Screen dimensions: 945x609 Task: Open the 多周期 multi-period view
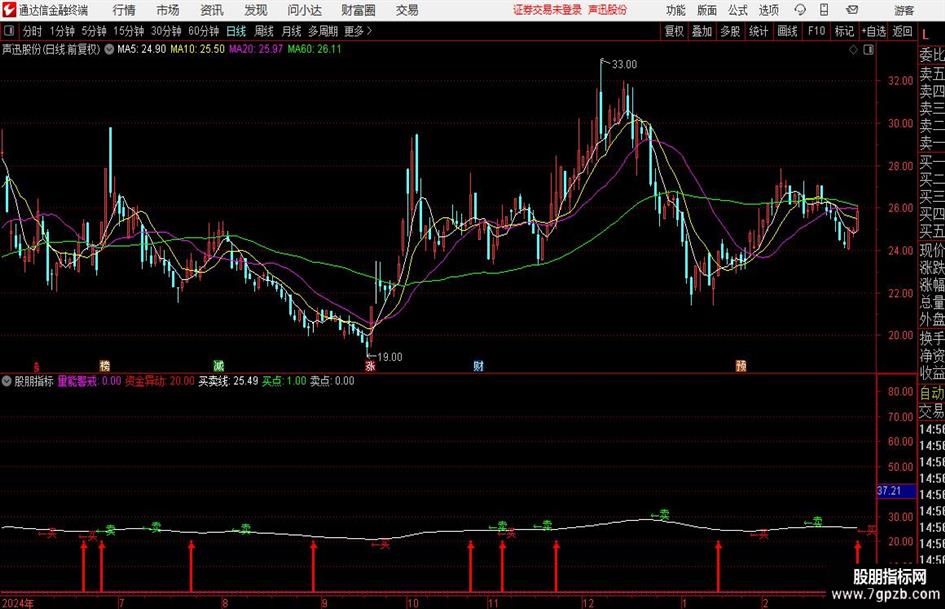pos(323,31)
